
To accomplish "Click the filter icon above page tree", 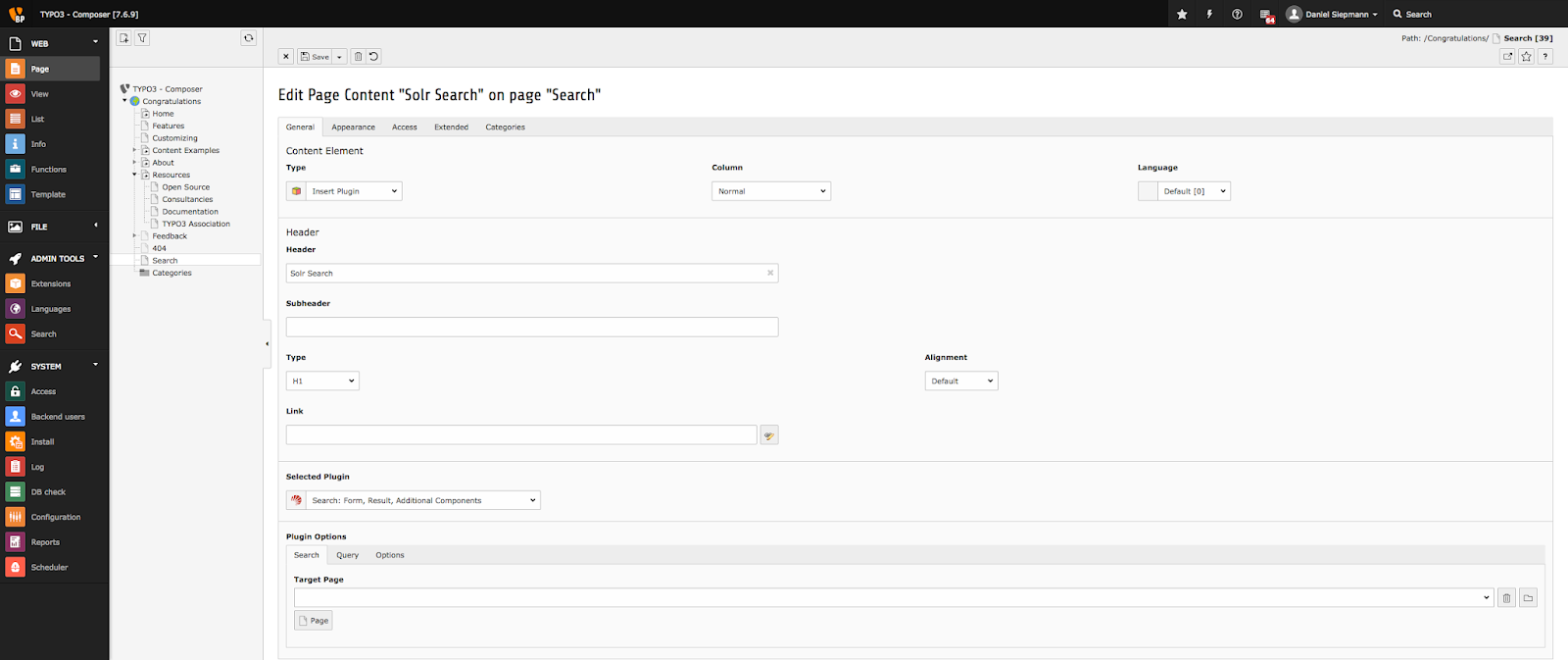I will [x=142, y=38].
